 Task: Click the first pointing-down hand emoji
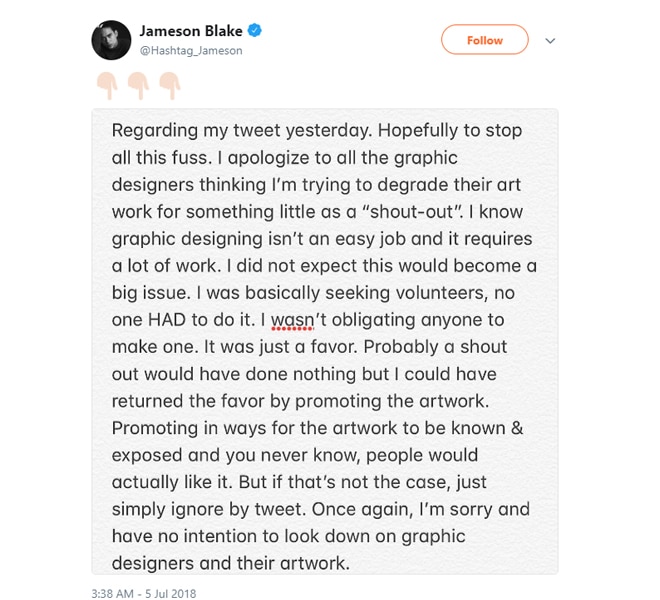point(107,85)
